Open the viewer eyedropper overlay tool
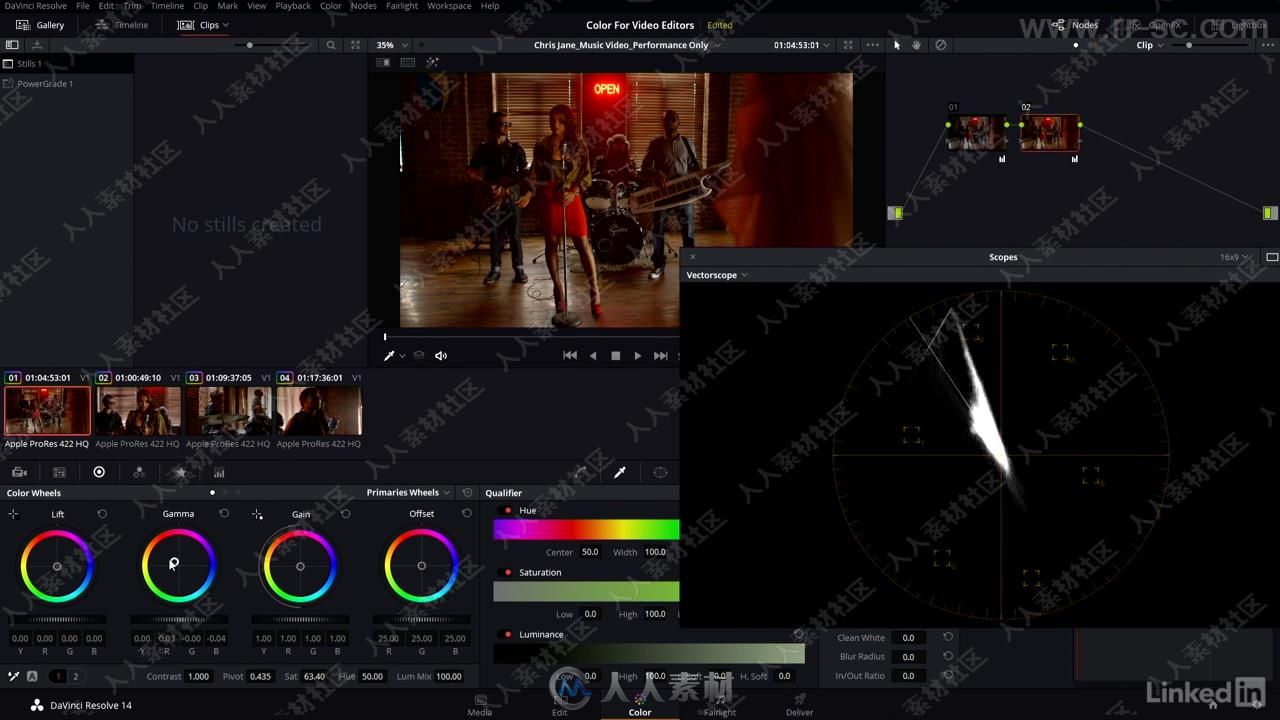Image resolution: width=1280 pixels, height=720 pixels. pyautogui.click(x=390, y=356)
